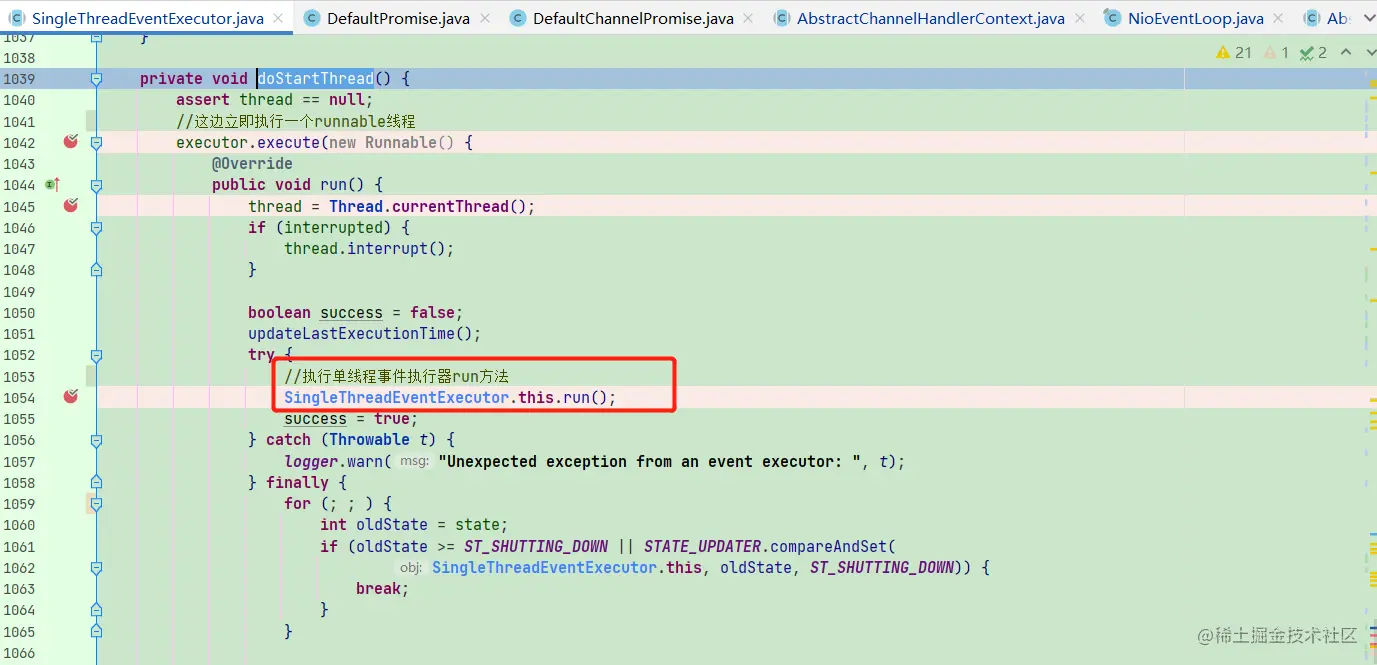This screenshot has height=665, width=1377.
Task: Click line number 1061 in gutter
Action: [19, 546]
